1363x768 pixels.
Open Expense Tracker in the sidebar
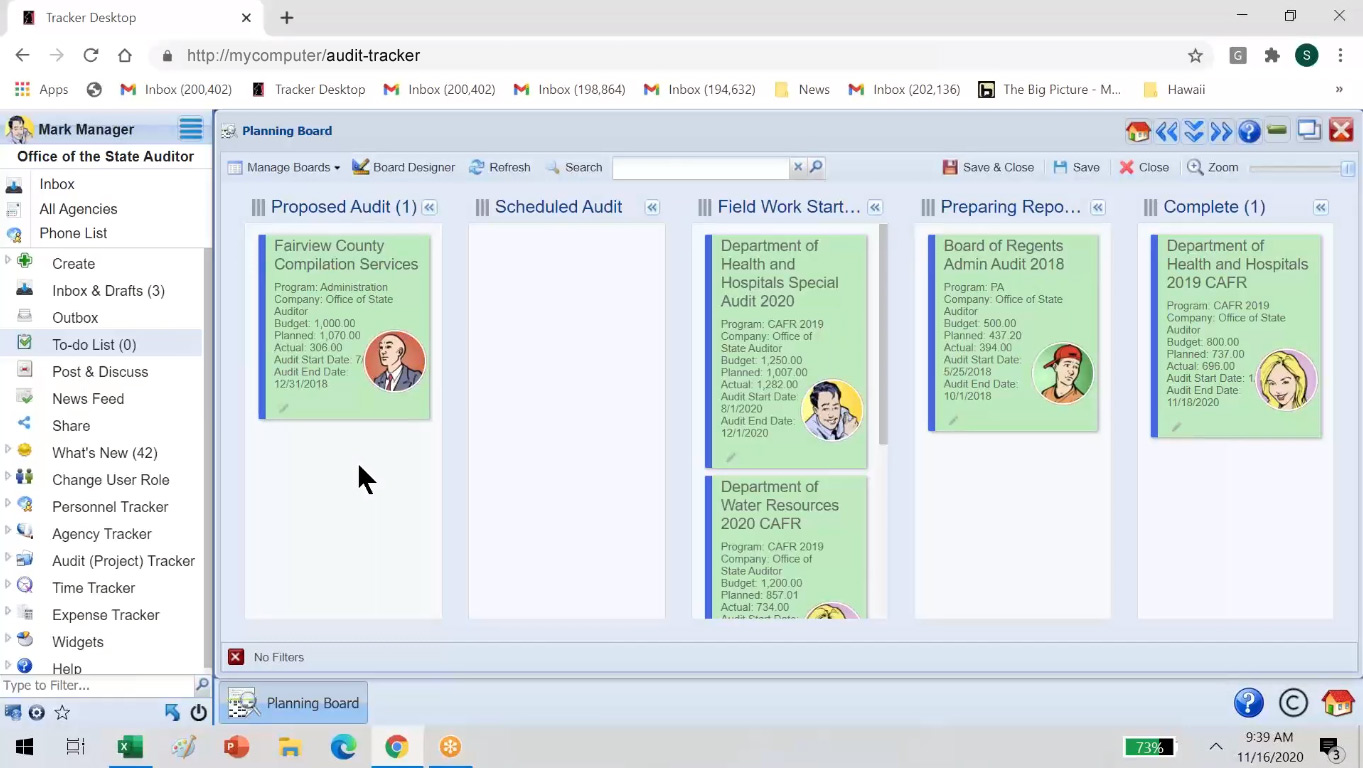point(106,614)
